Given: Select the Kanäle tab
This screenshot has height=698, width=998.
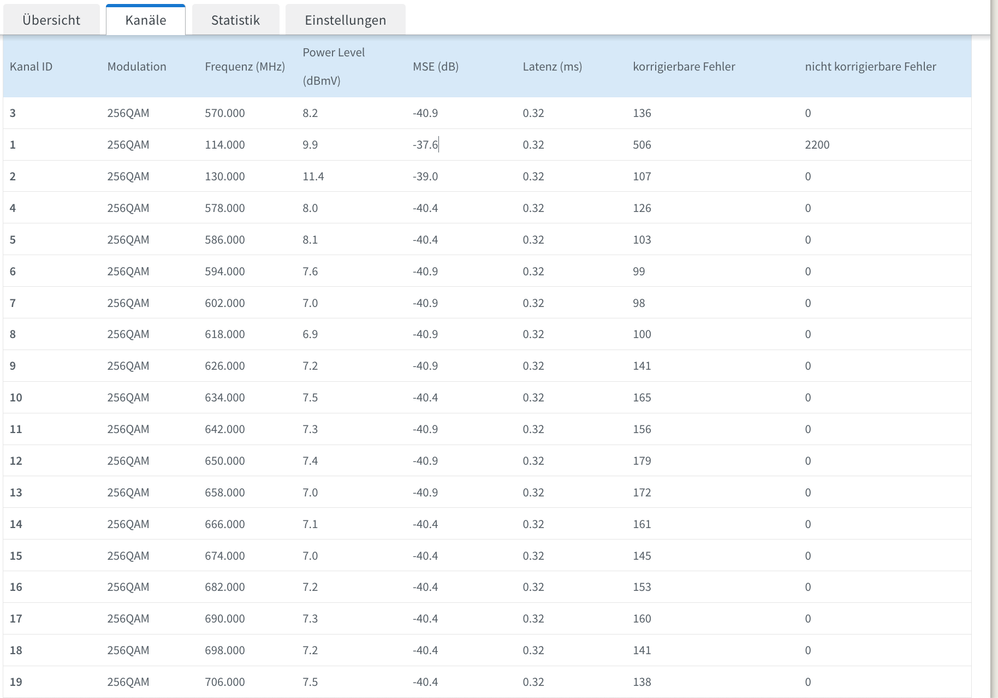Looking at the screenshot, I should (x=145, y=20).
